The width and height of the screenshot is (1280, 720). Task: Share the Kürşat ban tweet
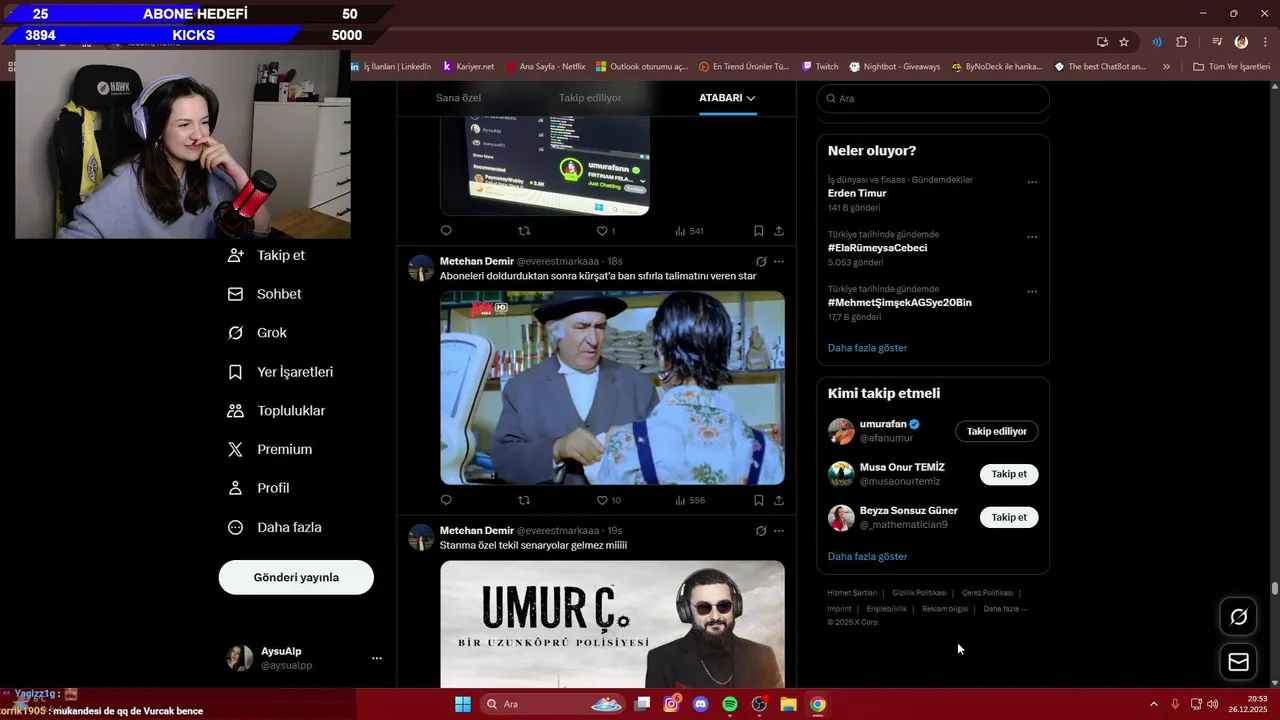tap(779, 500)
